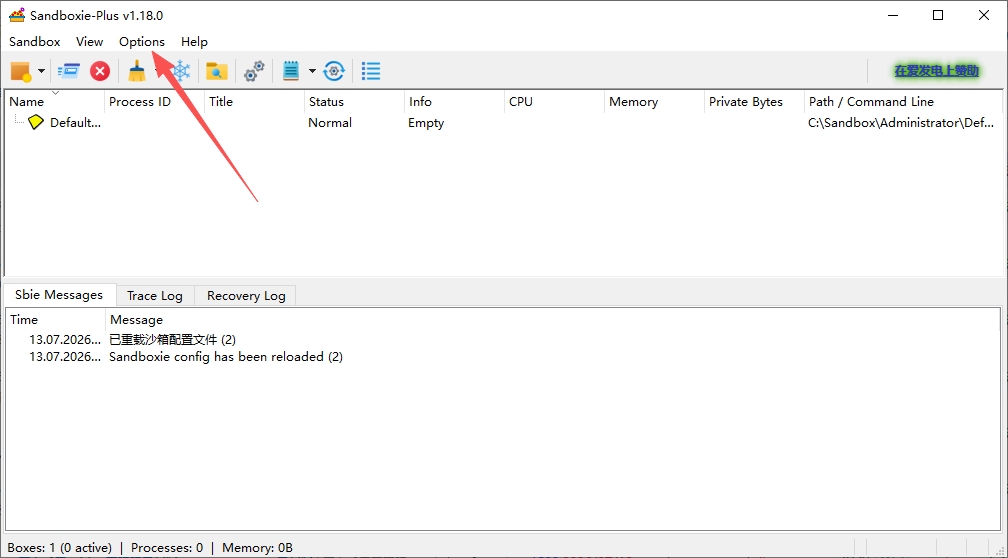Click the 'Processes: 0' status bar entry

(x=167, y=548)
